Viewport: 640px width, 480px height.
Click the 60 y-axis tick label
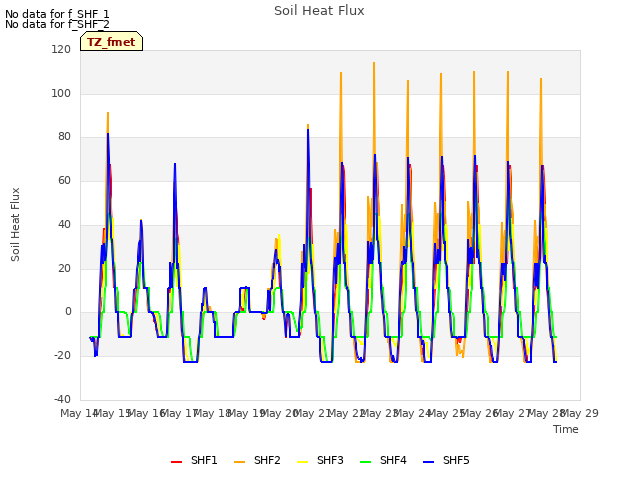(x=64, y=180)
